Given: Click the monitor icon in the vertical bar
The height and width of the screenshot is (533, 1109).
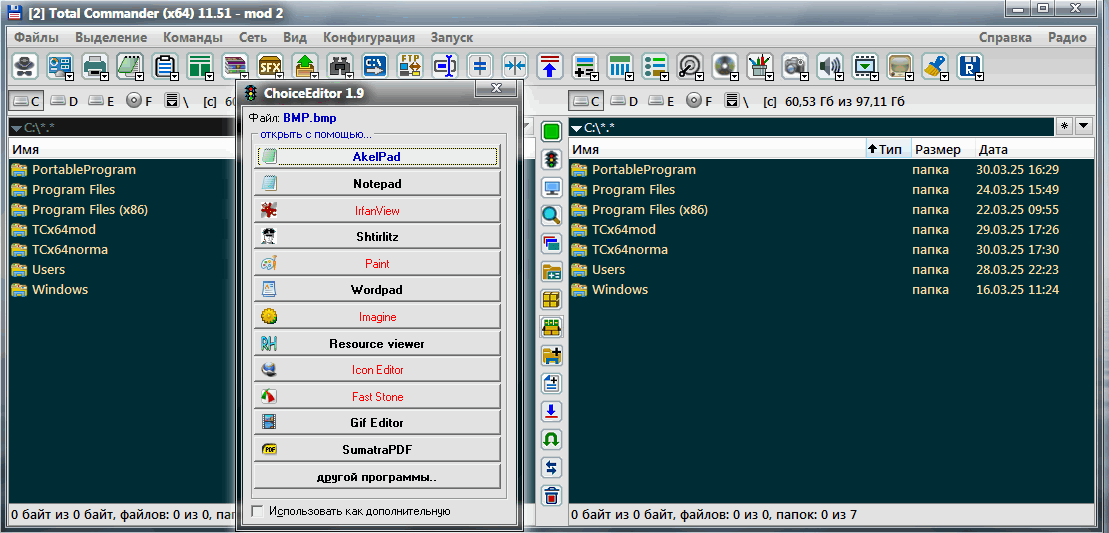Looking at the screenshot, I should click(x=552, y=188).
